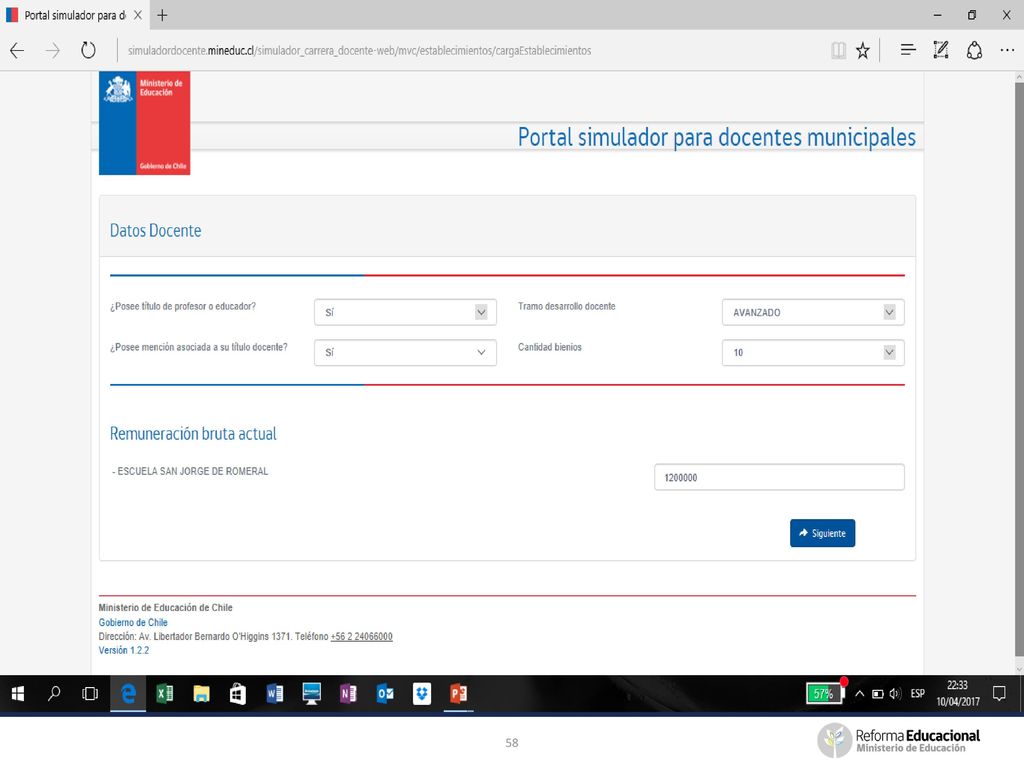Open the mención asociada dropdown
Image resolution: width=1024 pixels, height=768 pixels.
pos(405,353)
